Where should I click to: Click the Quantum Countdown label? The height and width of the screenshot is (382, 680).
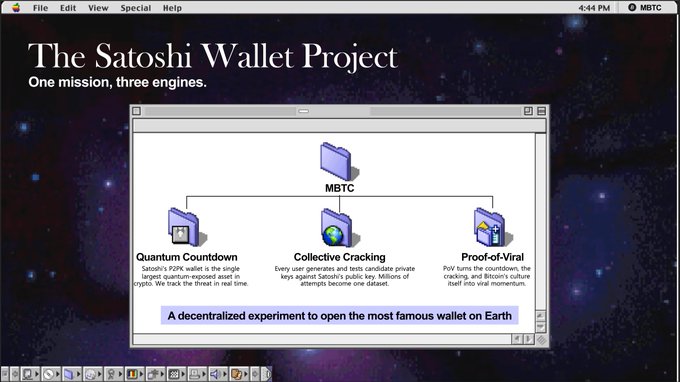pyautogui.click(x=187, y=257)
